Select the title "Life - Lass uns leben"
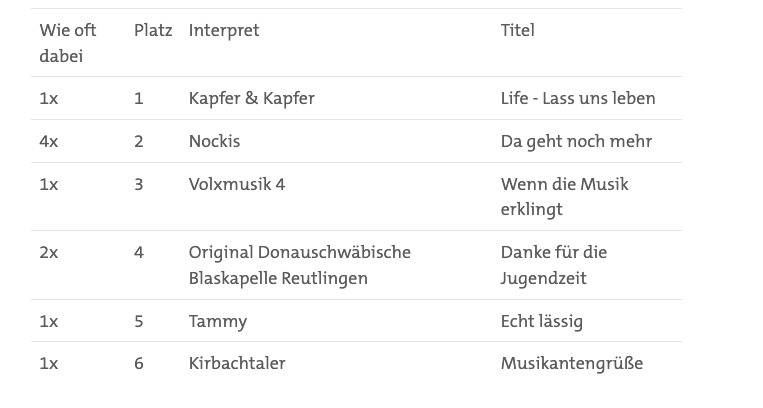The width and height of the screenshot is (763, 408). (577, 98)
